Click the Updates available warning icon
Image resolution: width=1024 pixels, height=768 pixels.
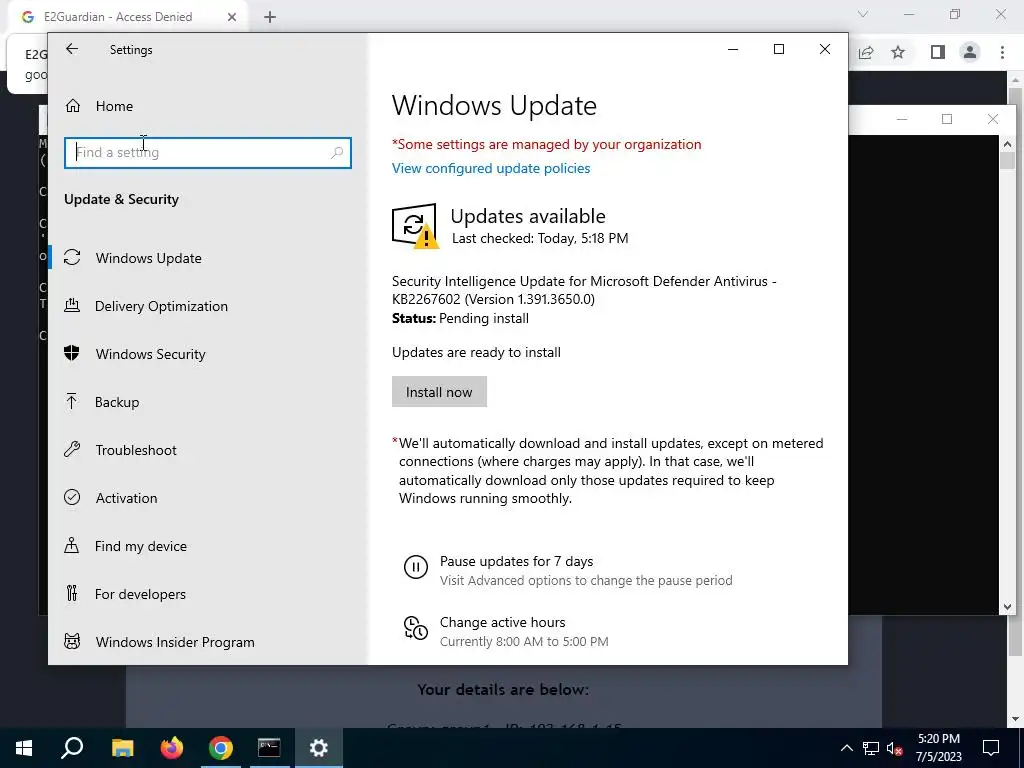coord(415,226)
